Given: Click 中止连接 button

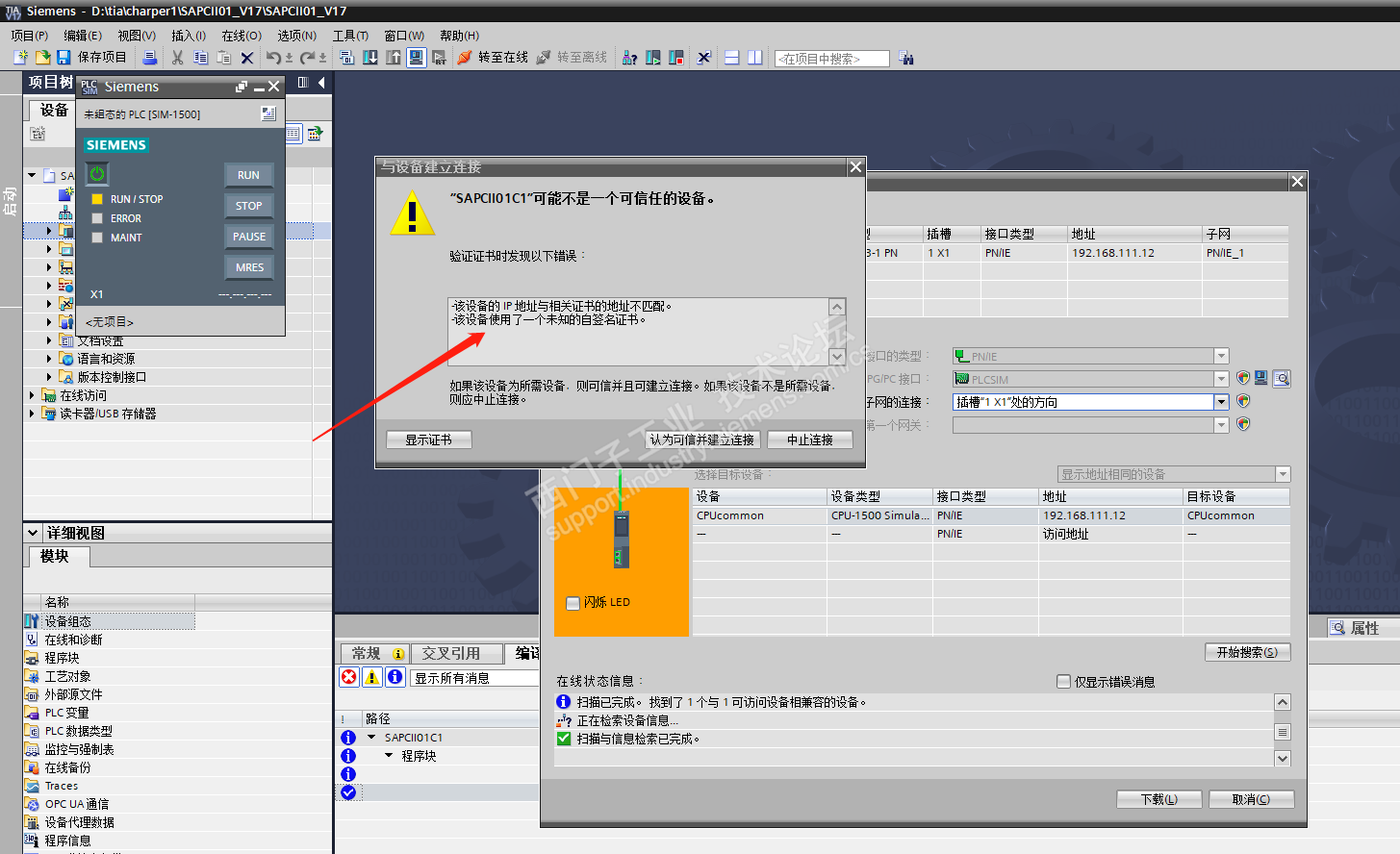Looking at the screenshot, I should pyautogui.click(x=810, y=440).
